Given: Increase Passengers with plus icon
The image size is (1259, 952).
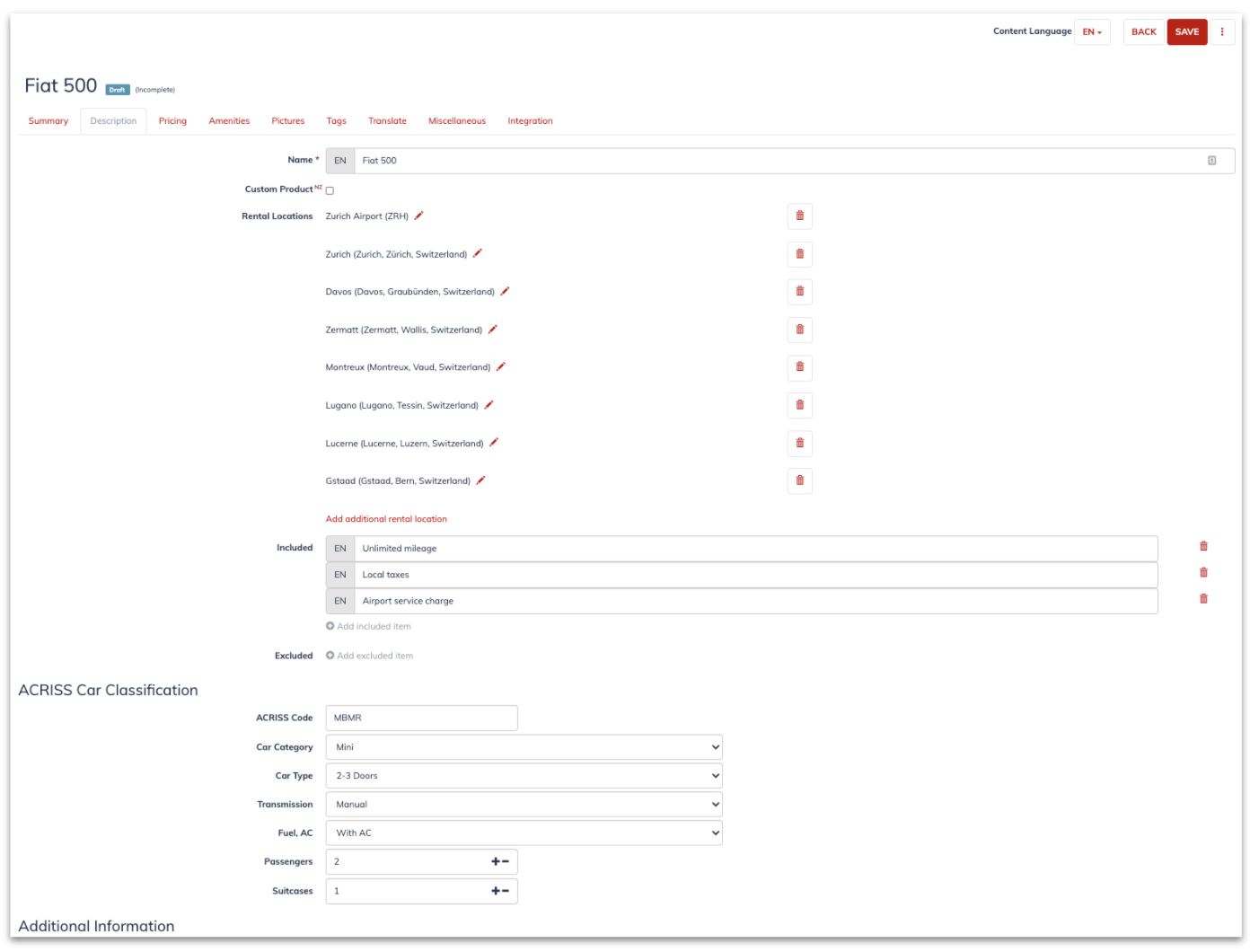Looking at the screenshot, I should pos(495,861).
